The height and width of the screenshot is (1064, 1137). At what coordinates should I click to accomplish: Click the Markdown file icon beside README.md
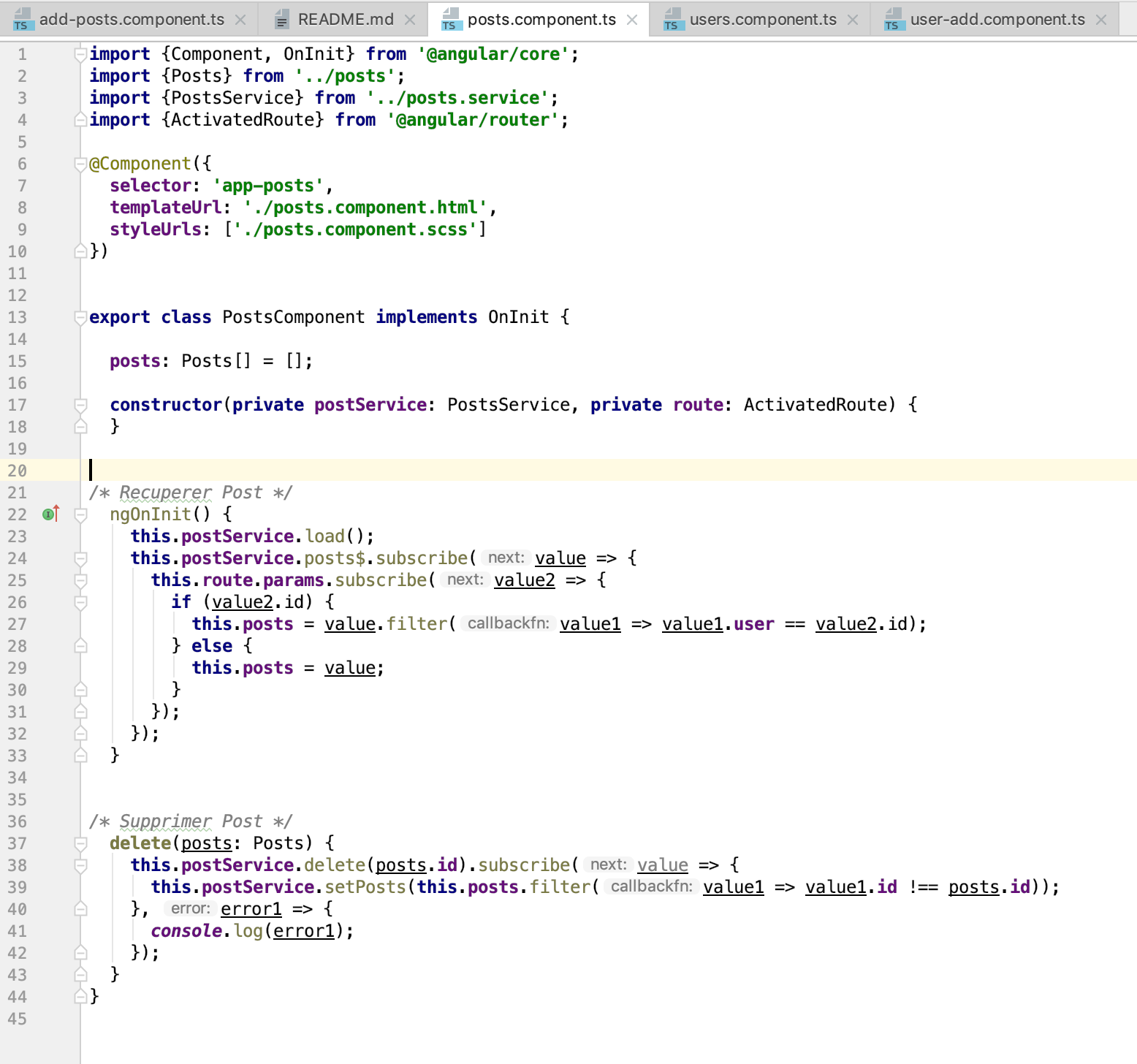(x=281, y=19)
